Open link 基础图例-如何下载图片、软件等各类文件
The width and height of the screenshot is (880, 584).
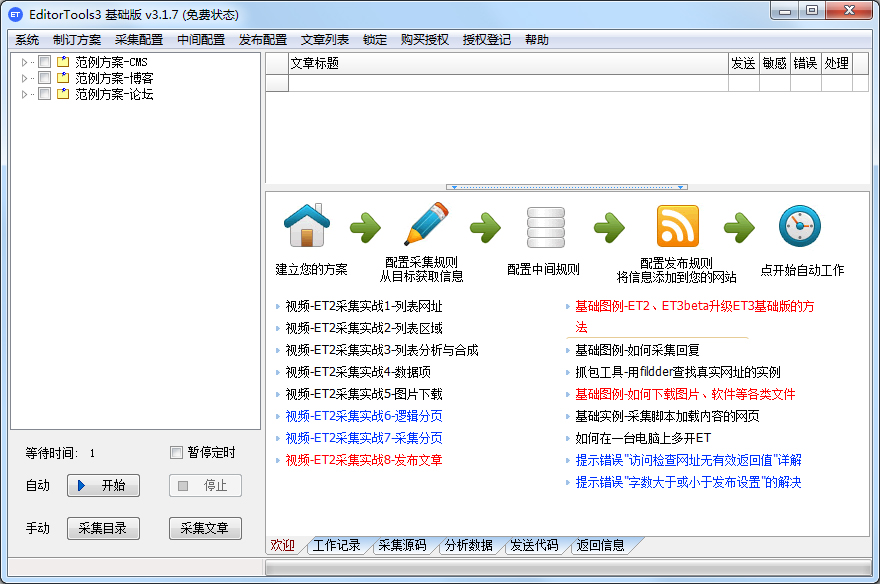pos(685,394)
